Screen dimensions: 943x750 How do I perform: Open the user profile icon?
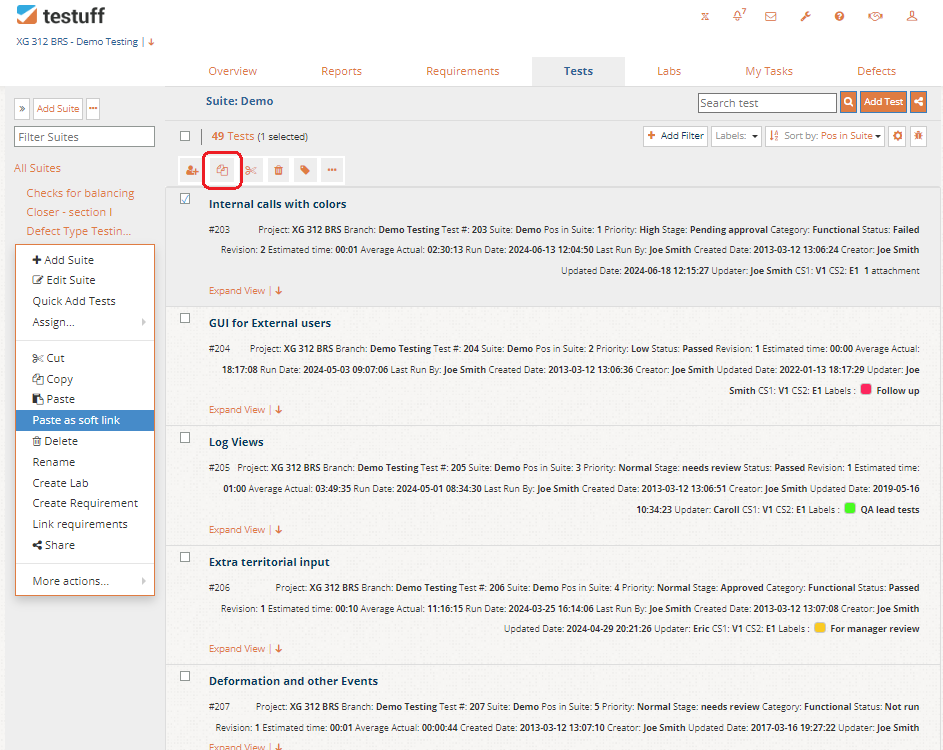912,16
